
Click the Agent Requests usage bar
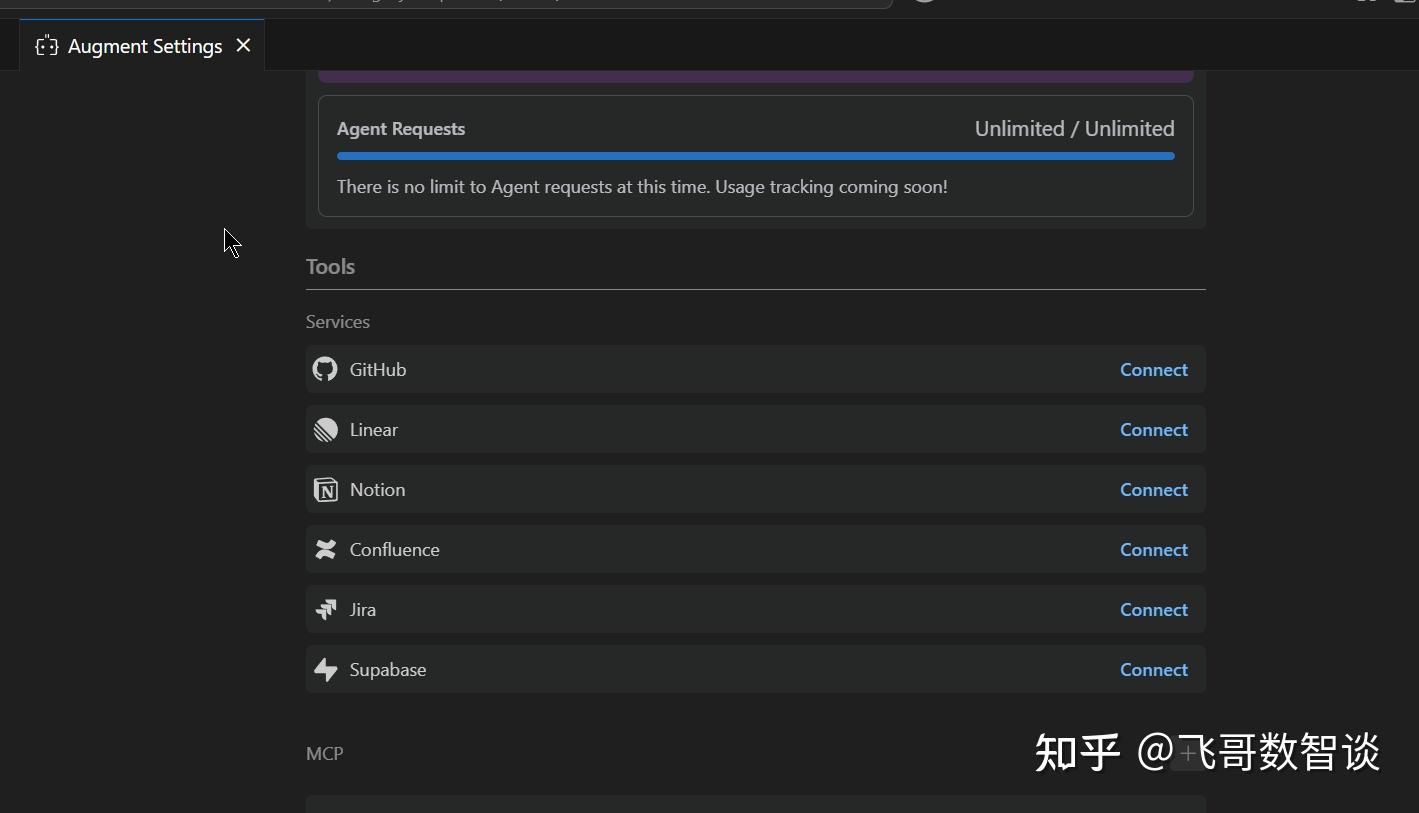pyautogui.click(x=755, y=156)
